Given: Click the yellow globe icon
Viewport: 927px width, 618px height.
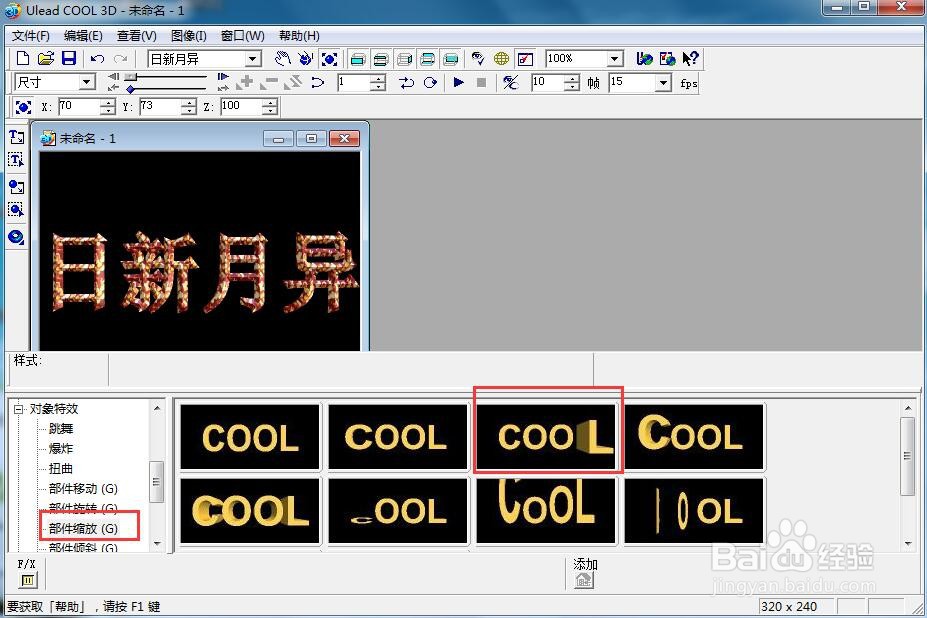Looking at the screenshot, I should click(501, 59).
